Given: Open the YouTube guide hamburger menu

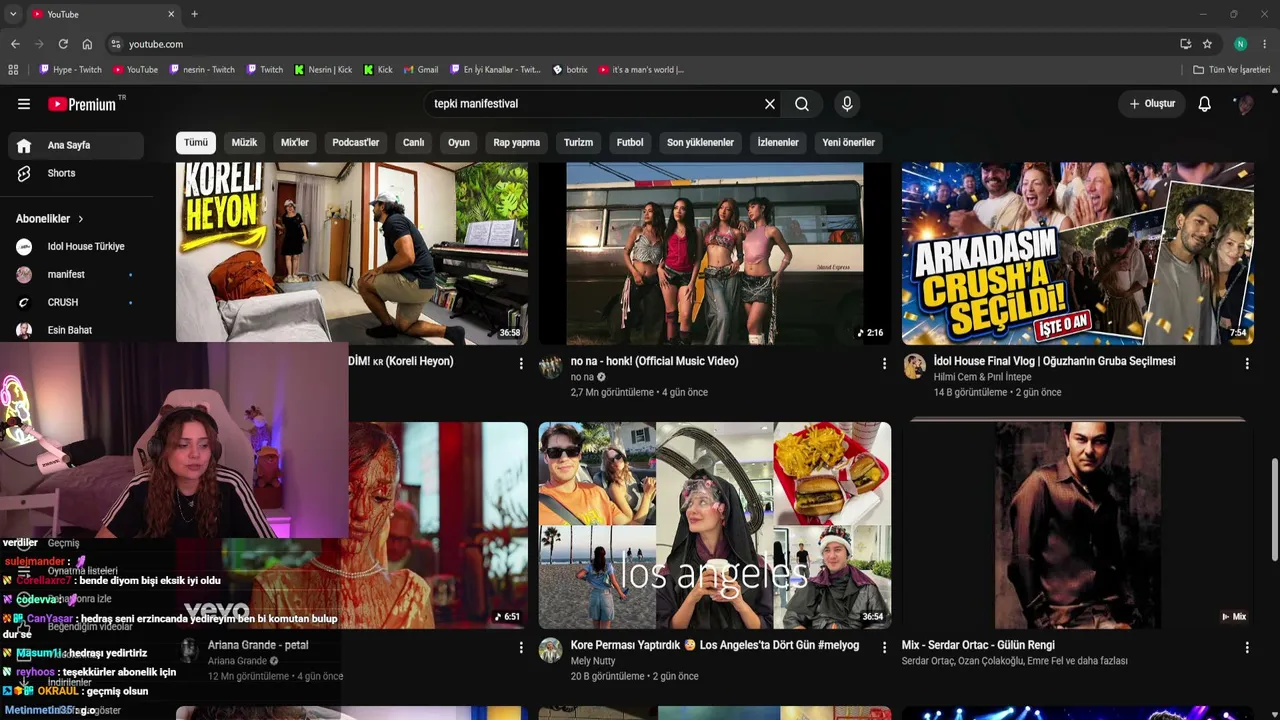Looking at the screenshot, I should click(24, 104).
